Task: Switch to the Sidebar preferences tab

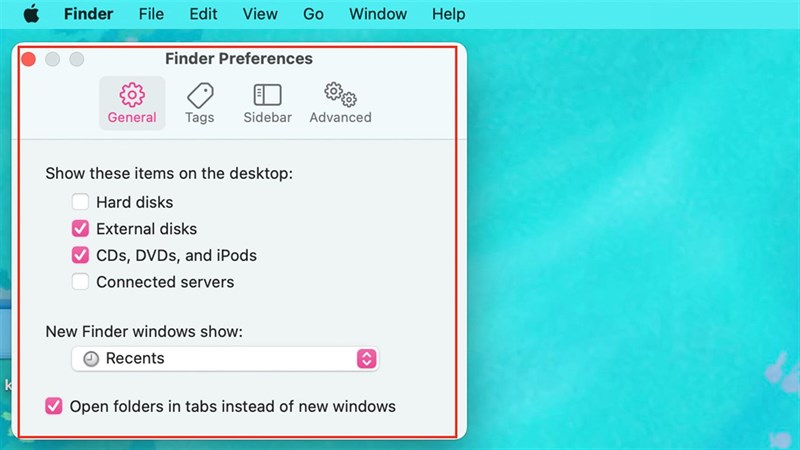Action: pyautogui.click(x=267, y=103)
